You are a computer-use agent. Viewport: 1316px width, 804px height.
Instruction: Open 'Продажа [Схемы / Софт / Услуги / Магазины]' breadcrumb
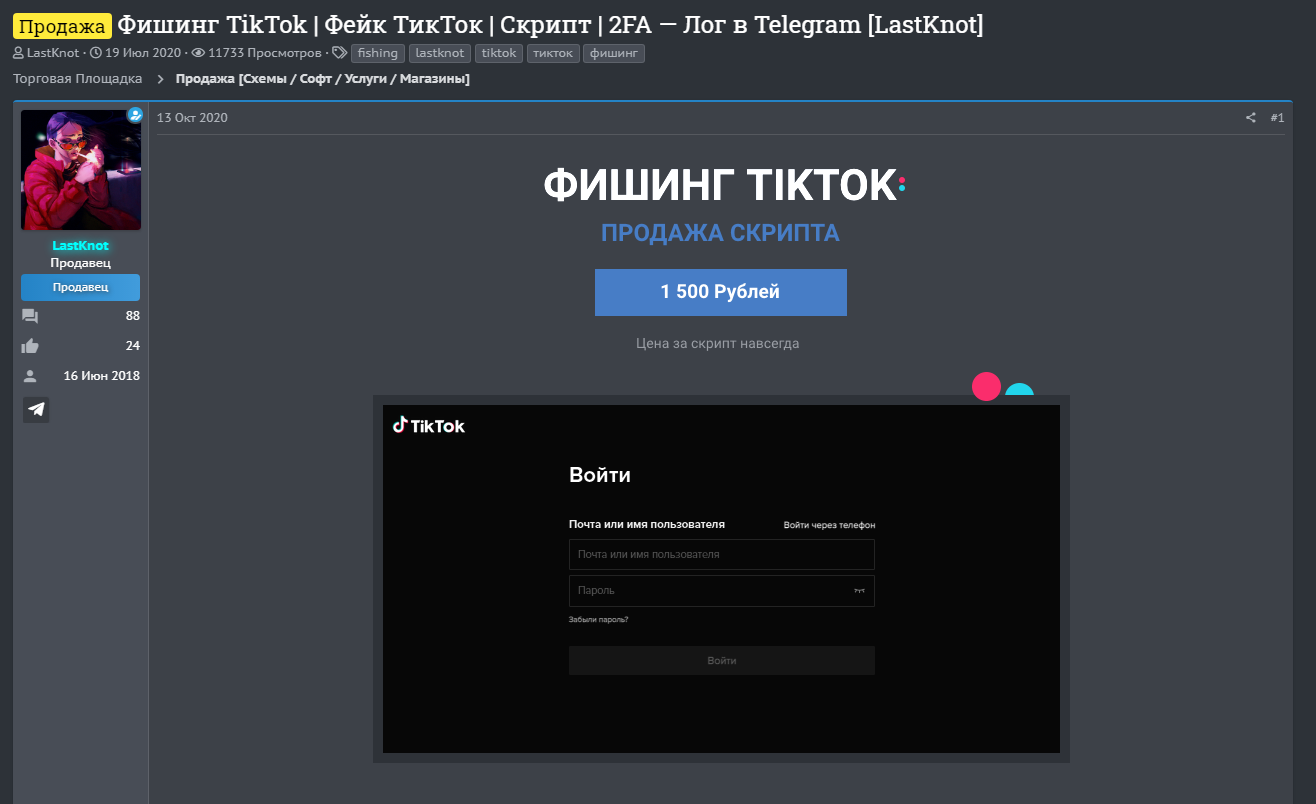(323, 79)
